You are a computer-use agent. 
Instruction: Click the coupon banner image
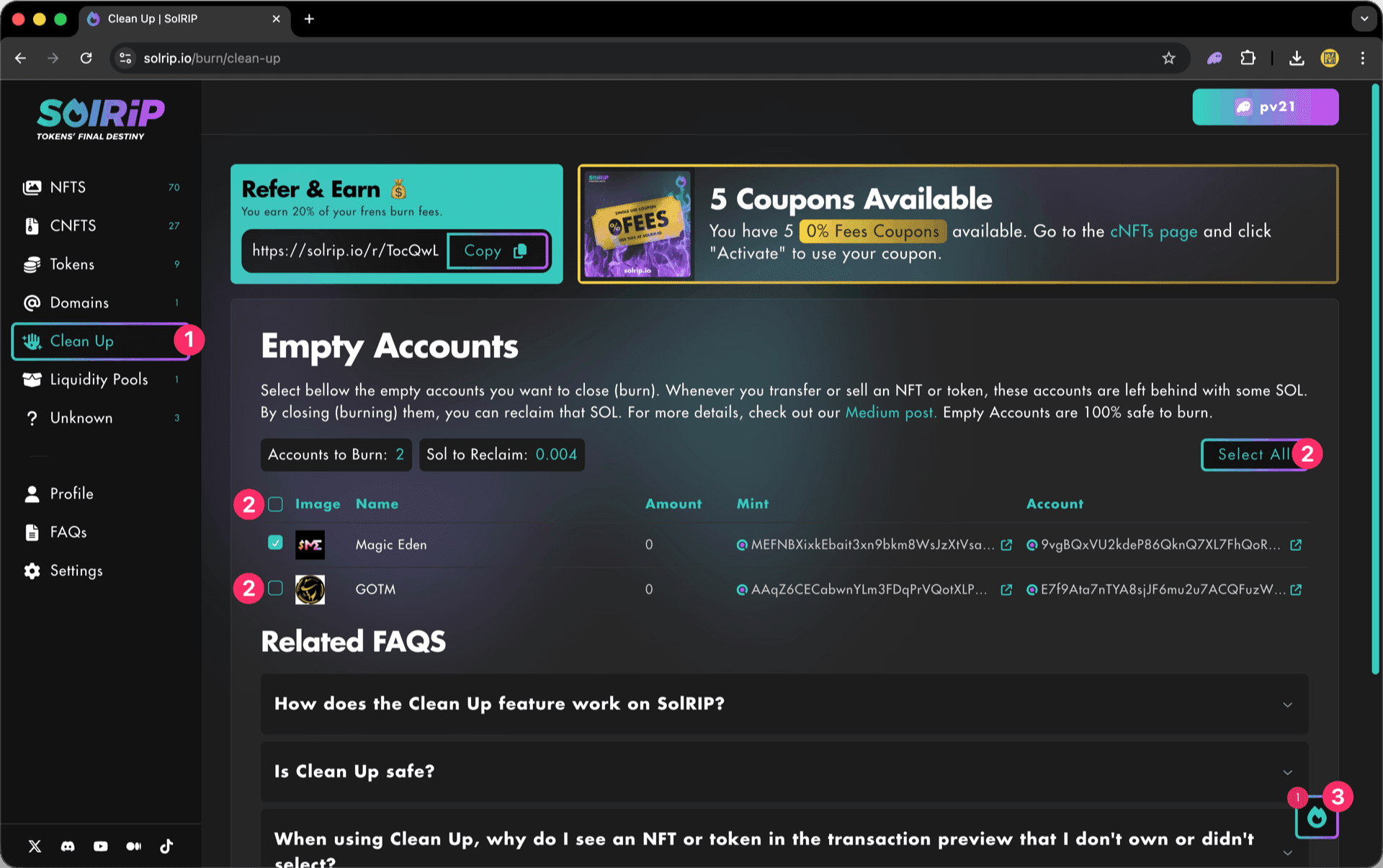[x=637, y=224]
